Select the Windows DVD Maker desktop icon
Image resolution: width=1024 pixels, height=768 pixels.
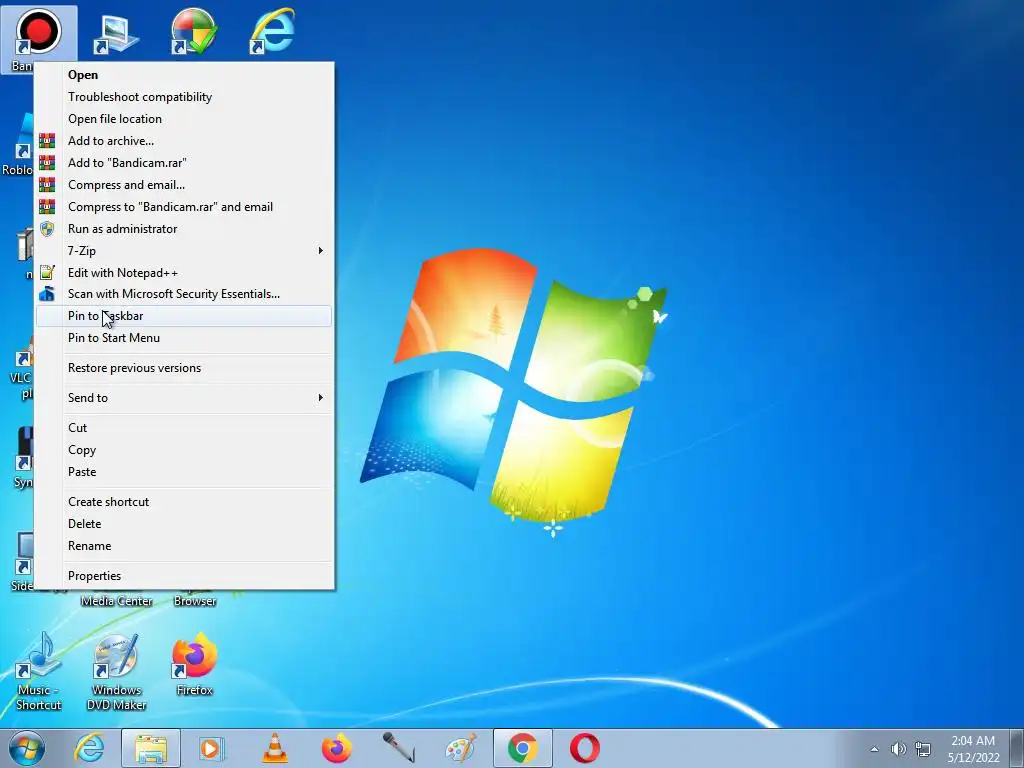pos(116,671)
